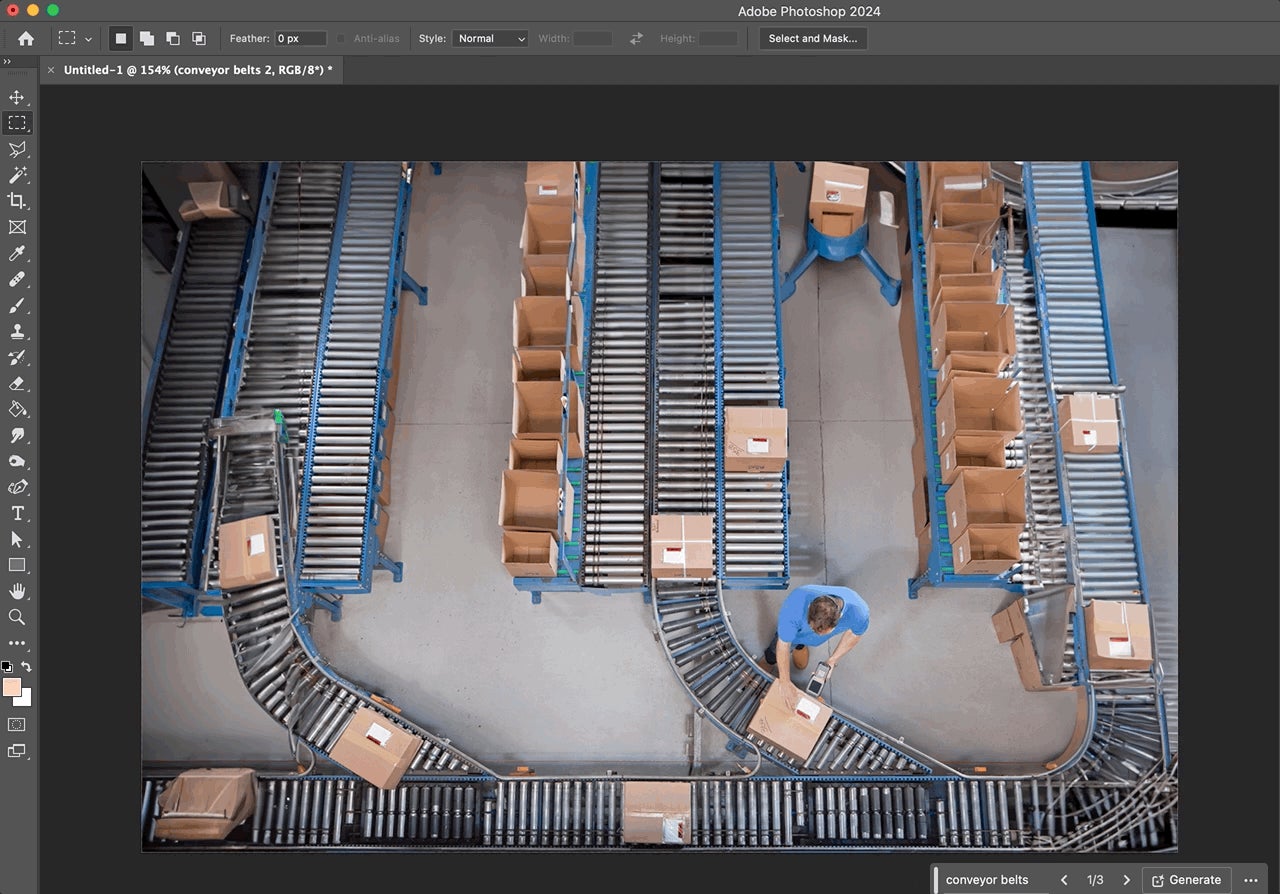Click the Width input field
Viewport: 1280px width, 894px height.
(x=592, y=38)
